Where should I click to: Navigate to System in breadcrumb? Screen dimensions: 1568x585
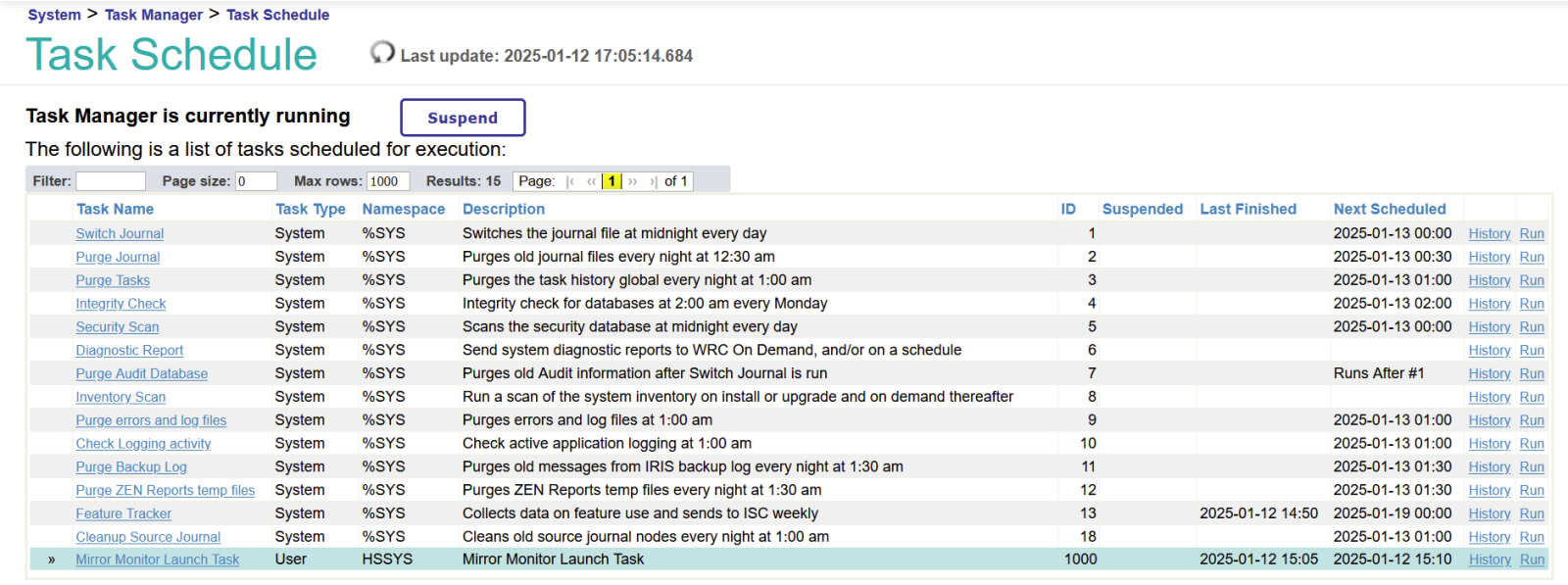click(x=54, y=15)
